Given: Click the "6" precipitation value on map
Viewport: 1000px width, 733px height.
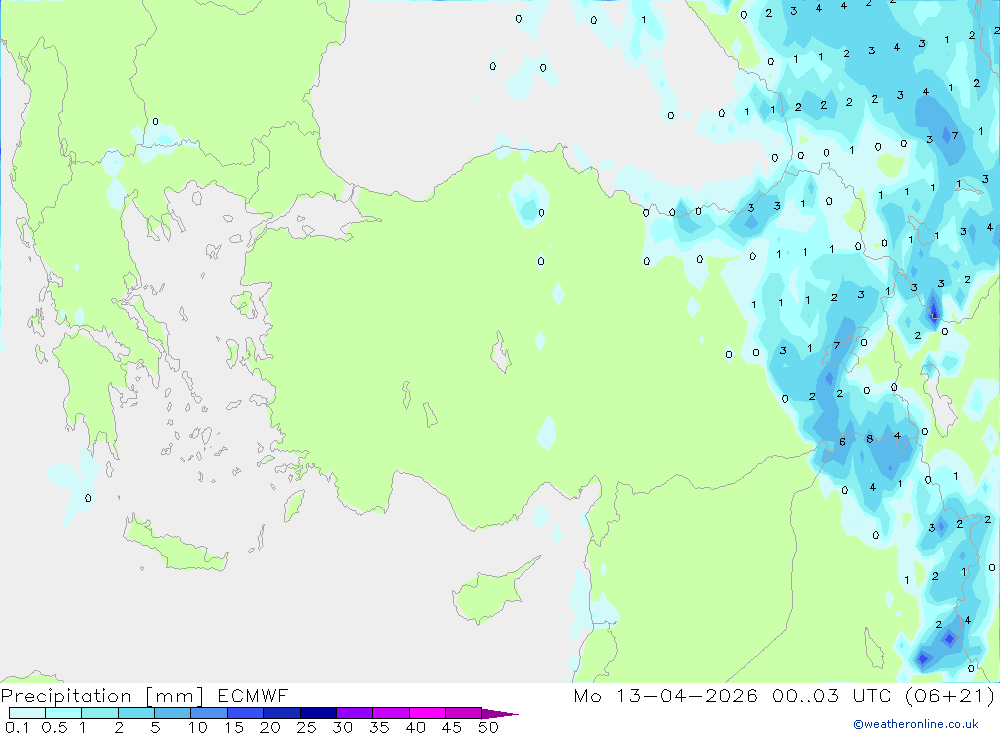Looking at the screenshot, I should 842,441.
